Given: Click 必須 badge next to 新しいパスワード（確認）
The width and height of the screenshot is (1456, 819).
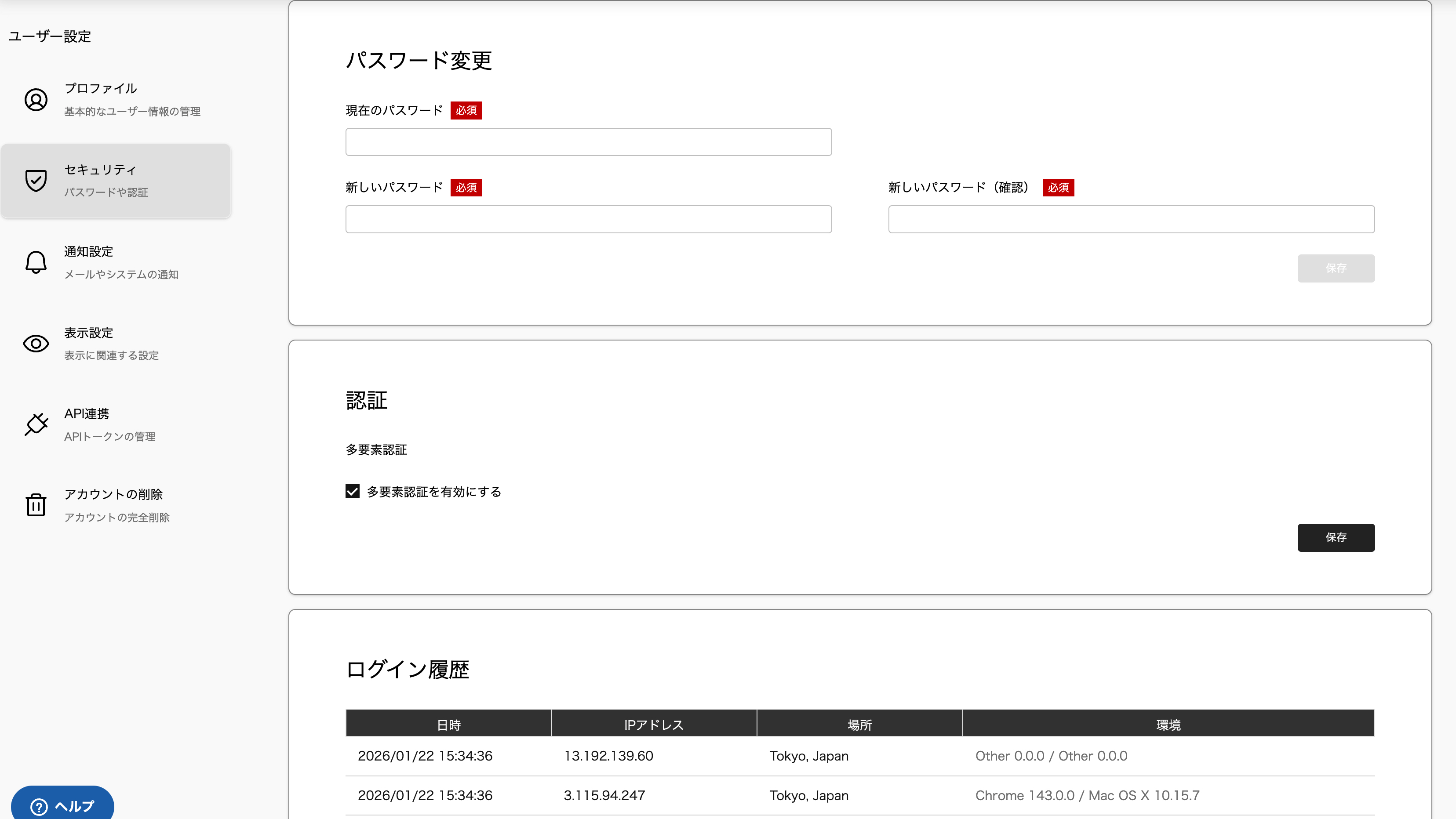Looking at the screenshot, I should 1058,188.
